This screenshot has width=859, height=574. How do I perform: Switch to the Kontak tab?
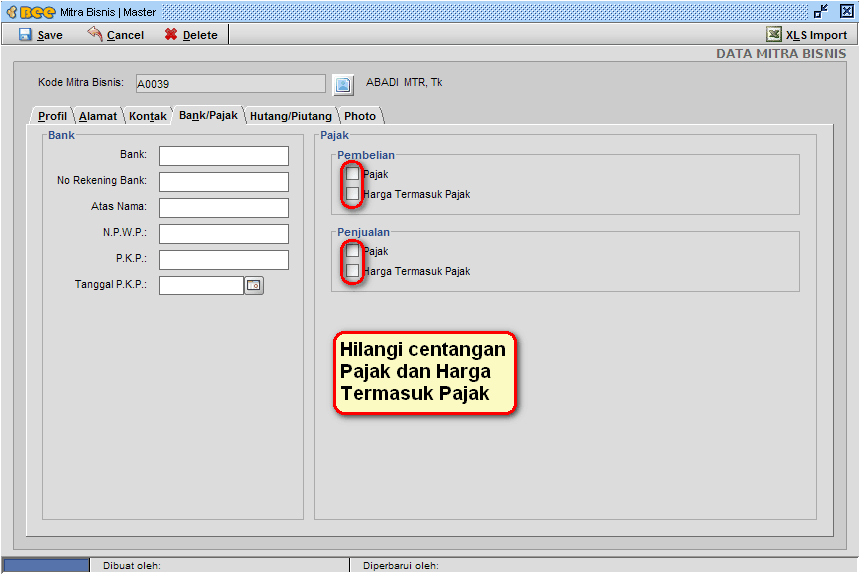(x=148, y=116)
